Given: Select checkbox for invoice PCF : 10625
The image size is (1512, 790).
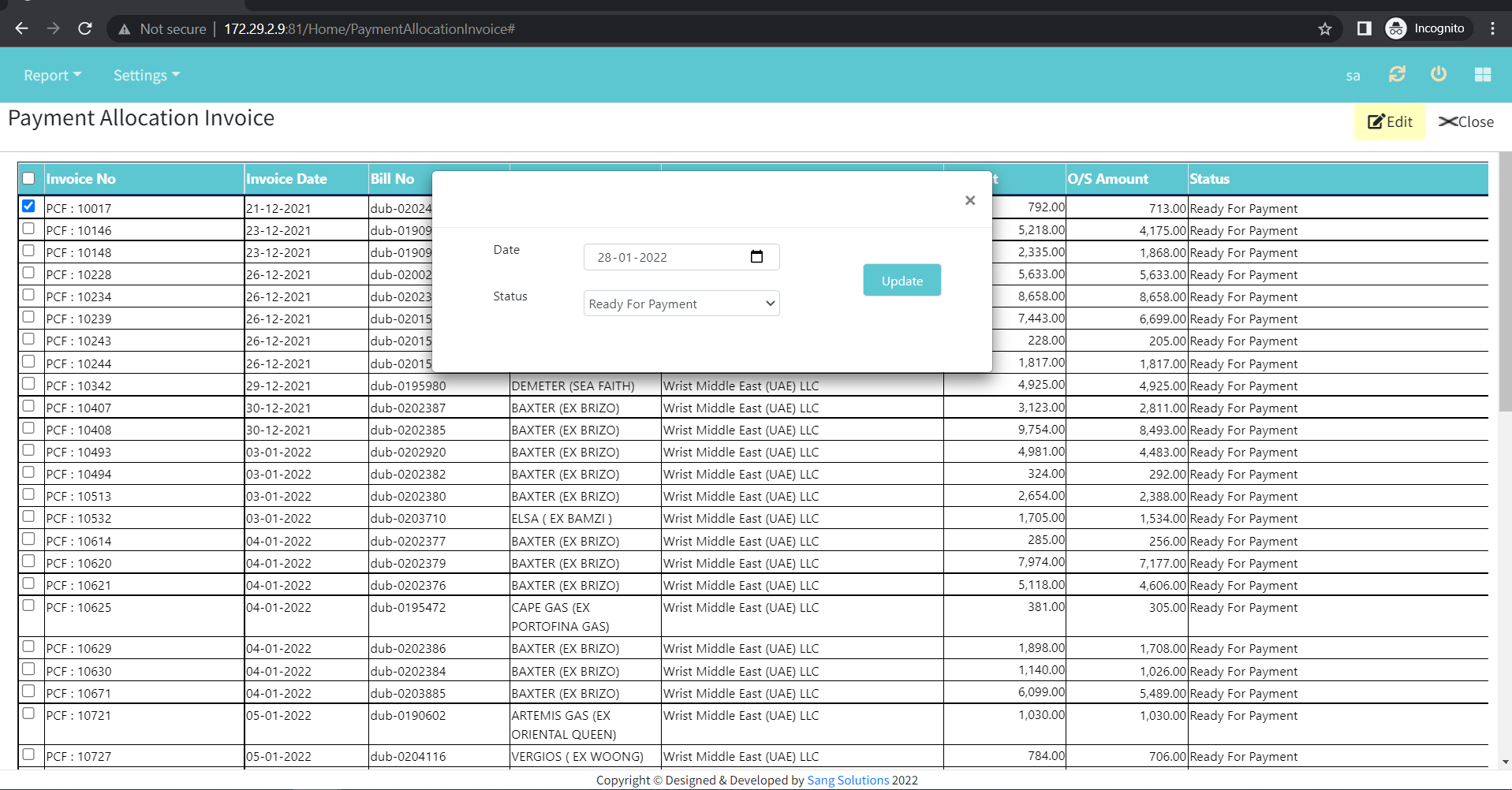Looking at the screenshot, I should pos(28,606).
